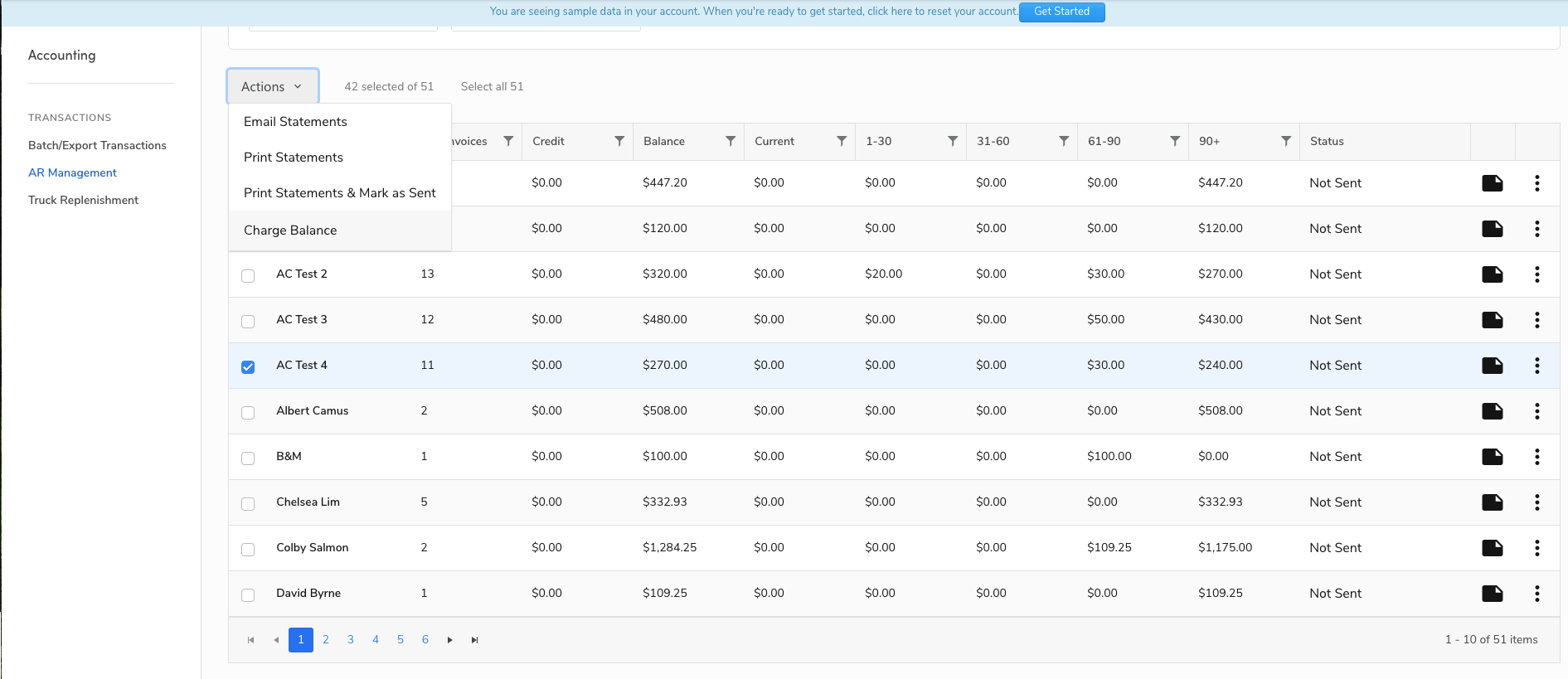
Task: Filter the 31-60 column
Action: coord(1064,141)
